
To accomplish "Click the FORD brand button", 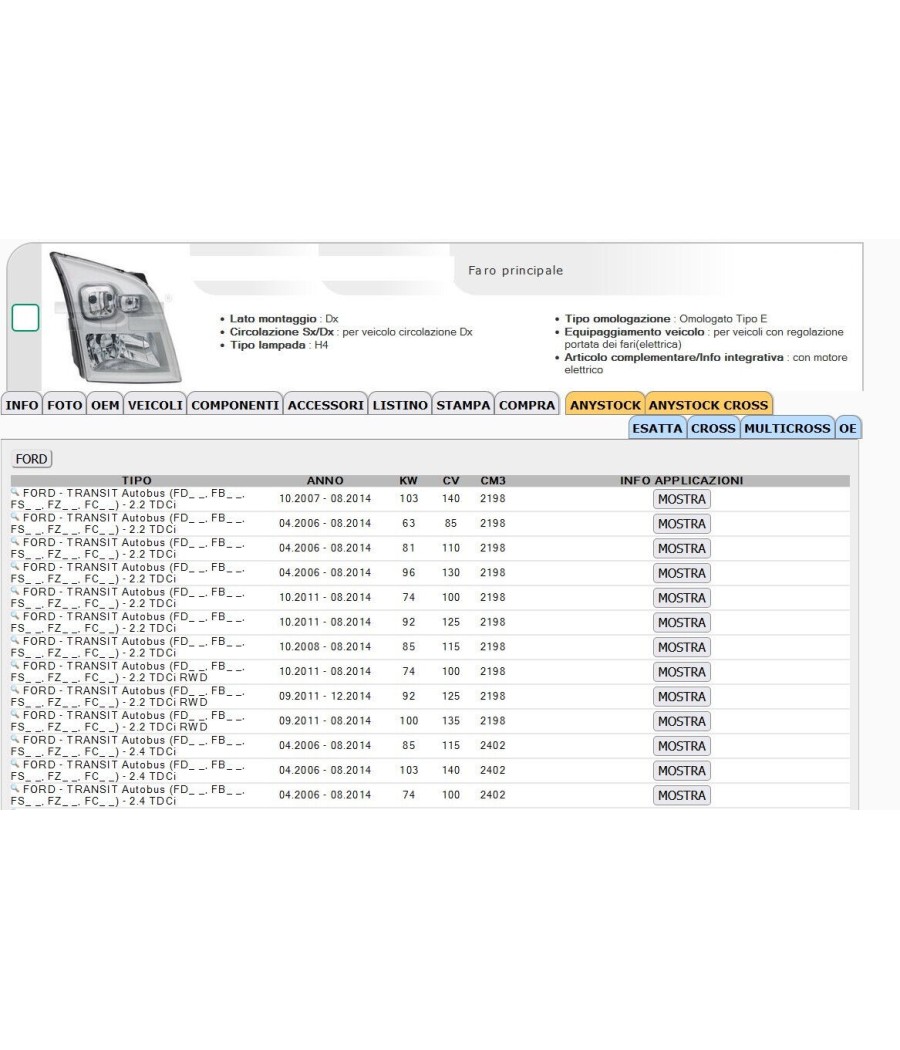I will (x=31, y=459).
